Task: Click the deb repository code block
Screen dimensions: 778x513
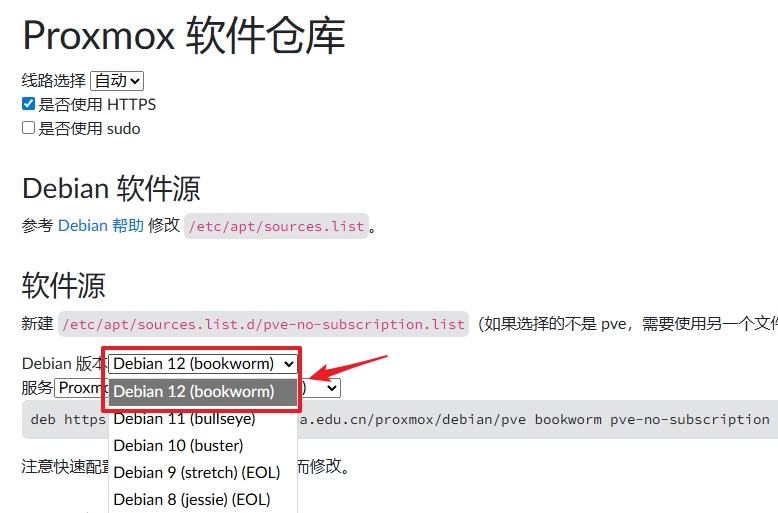Action: coord(400,420)
